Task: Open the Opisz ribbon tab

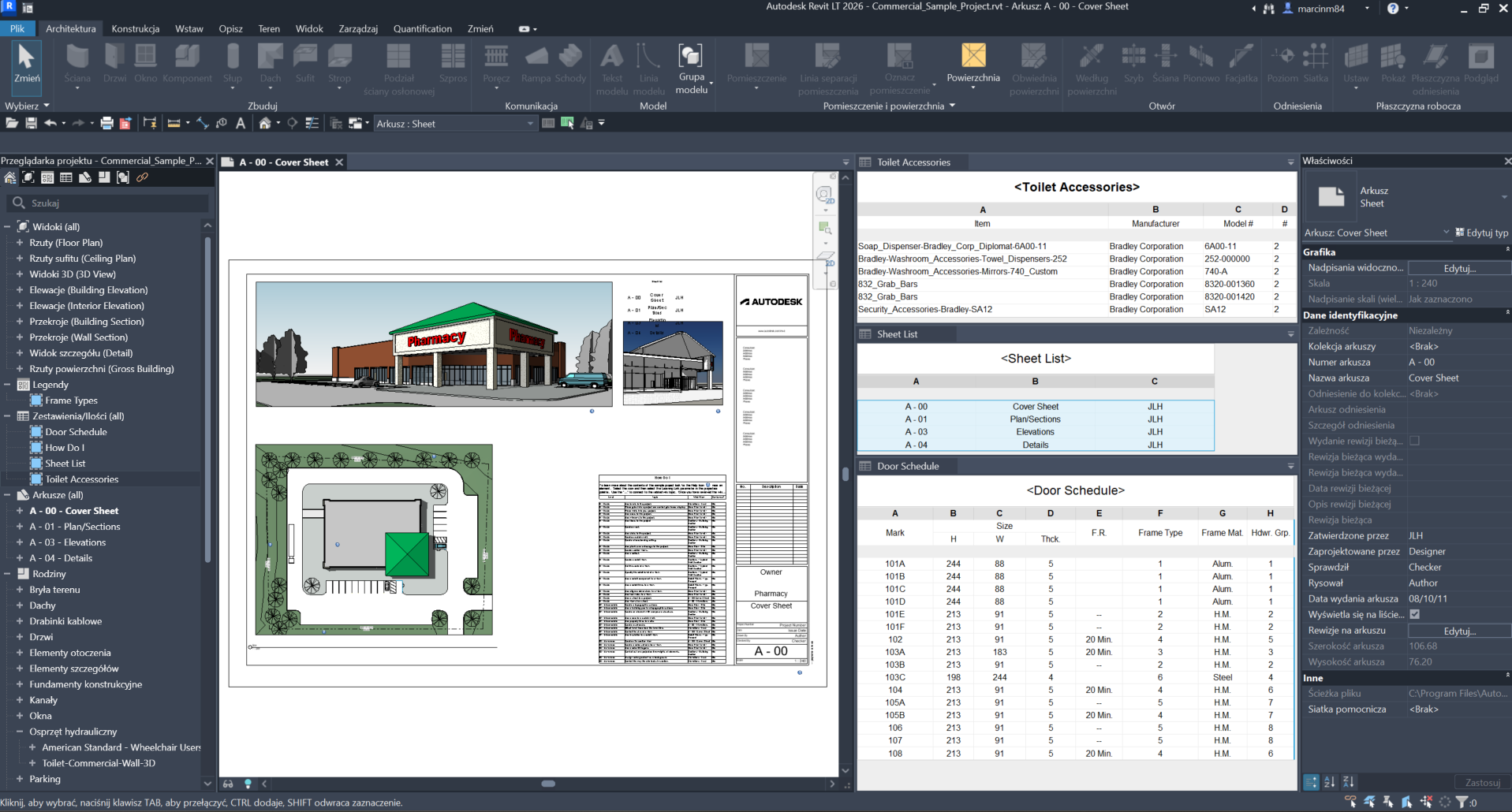Action: tap(230, 28)
